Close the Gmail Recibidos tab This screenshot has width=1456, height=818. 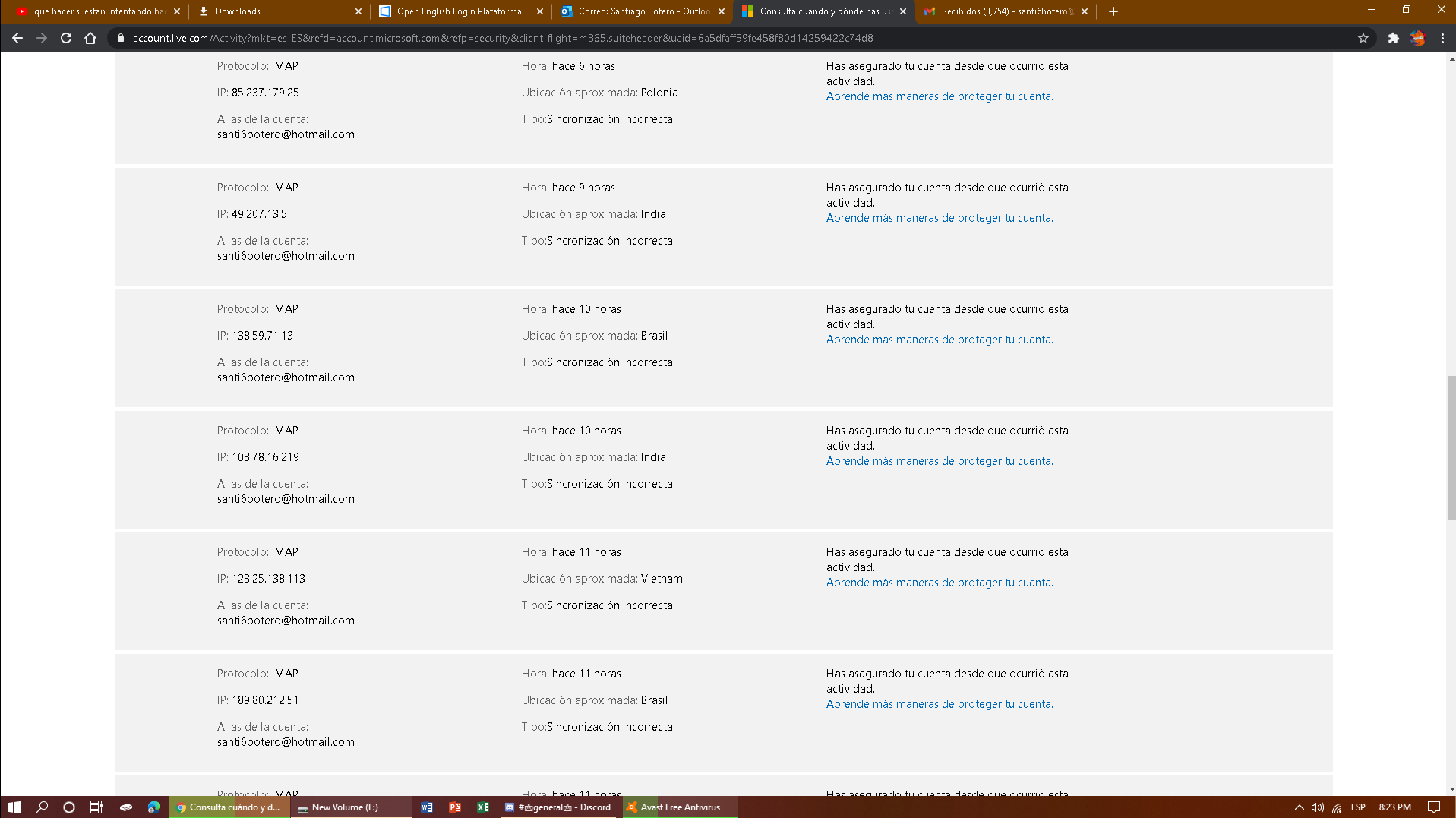1085,11
